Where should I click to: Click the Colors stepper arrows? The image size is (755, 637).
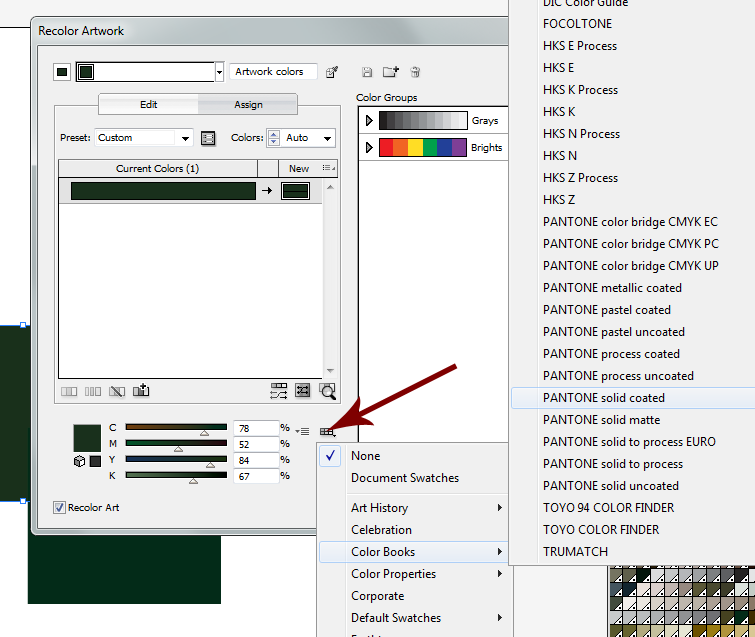pos(273,138)
